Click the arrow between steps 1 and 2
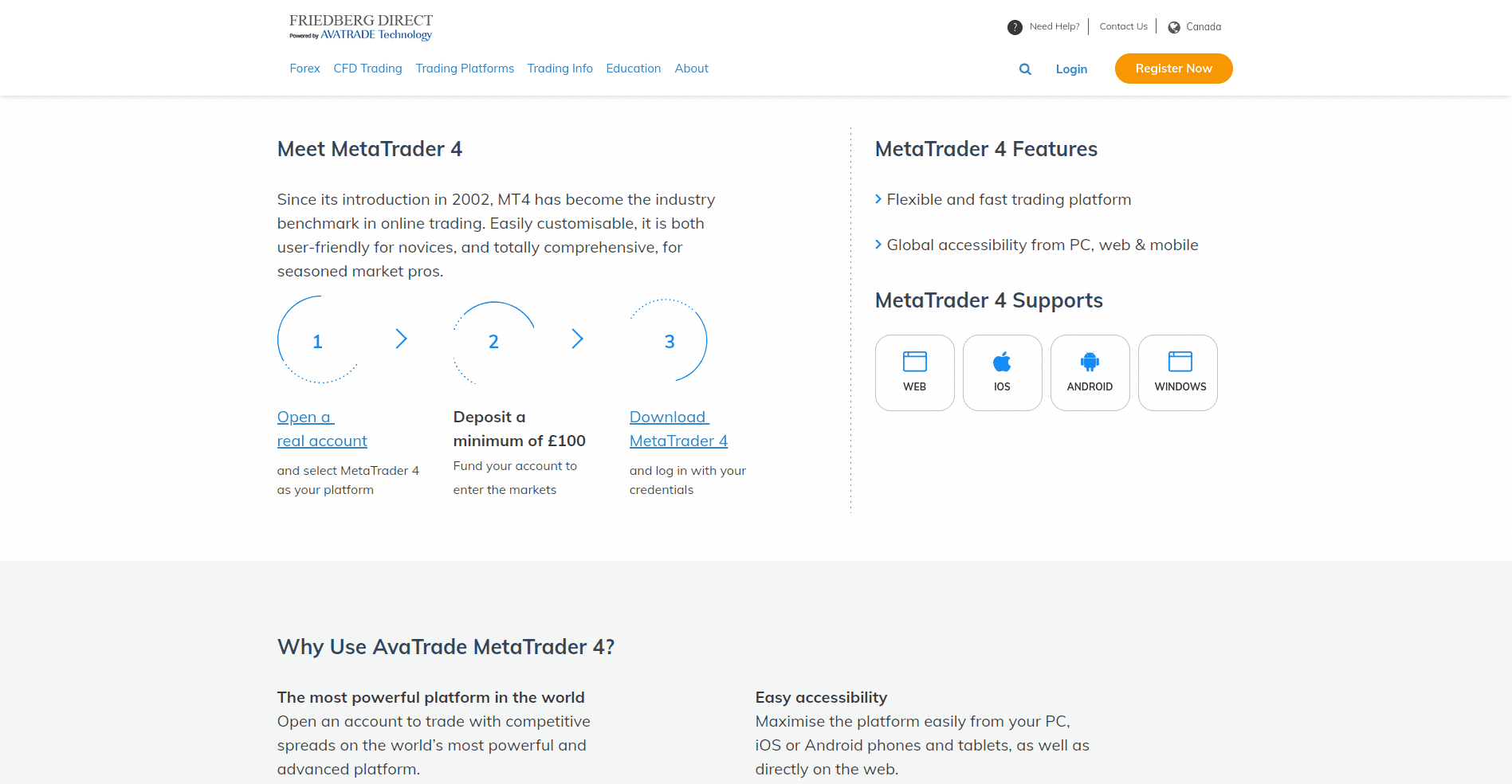Viewport: 1512px width, 784px height. coord(402,339)
